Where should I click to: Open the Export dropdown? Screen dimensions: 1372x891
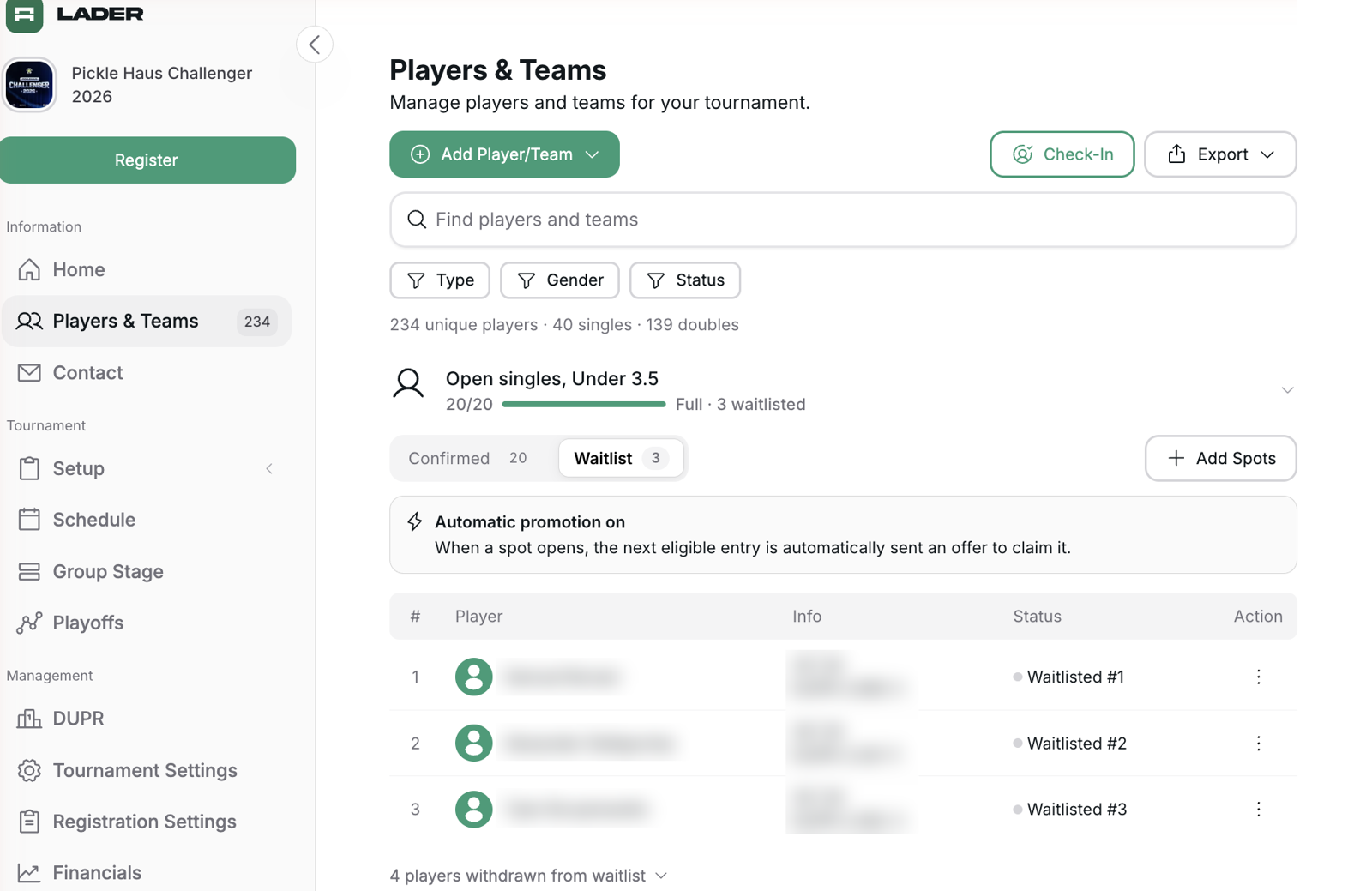pyautogui.click(x=1220, y=154)
